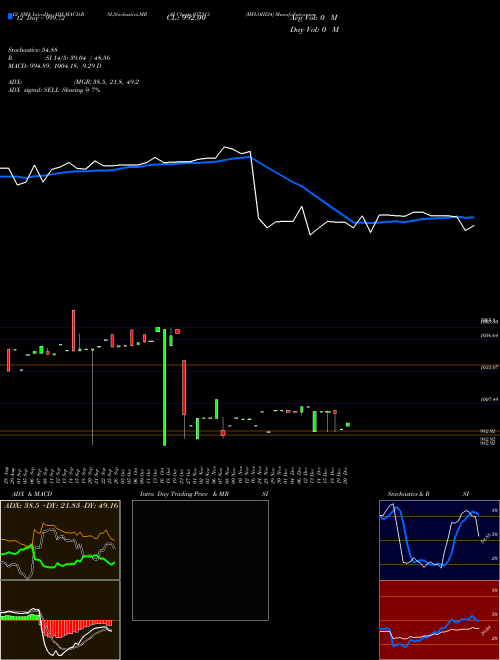Click the 1022.97 price level label
500x660 pixels.
point(489,367)
